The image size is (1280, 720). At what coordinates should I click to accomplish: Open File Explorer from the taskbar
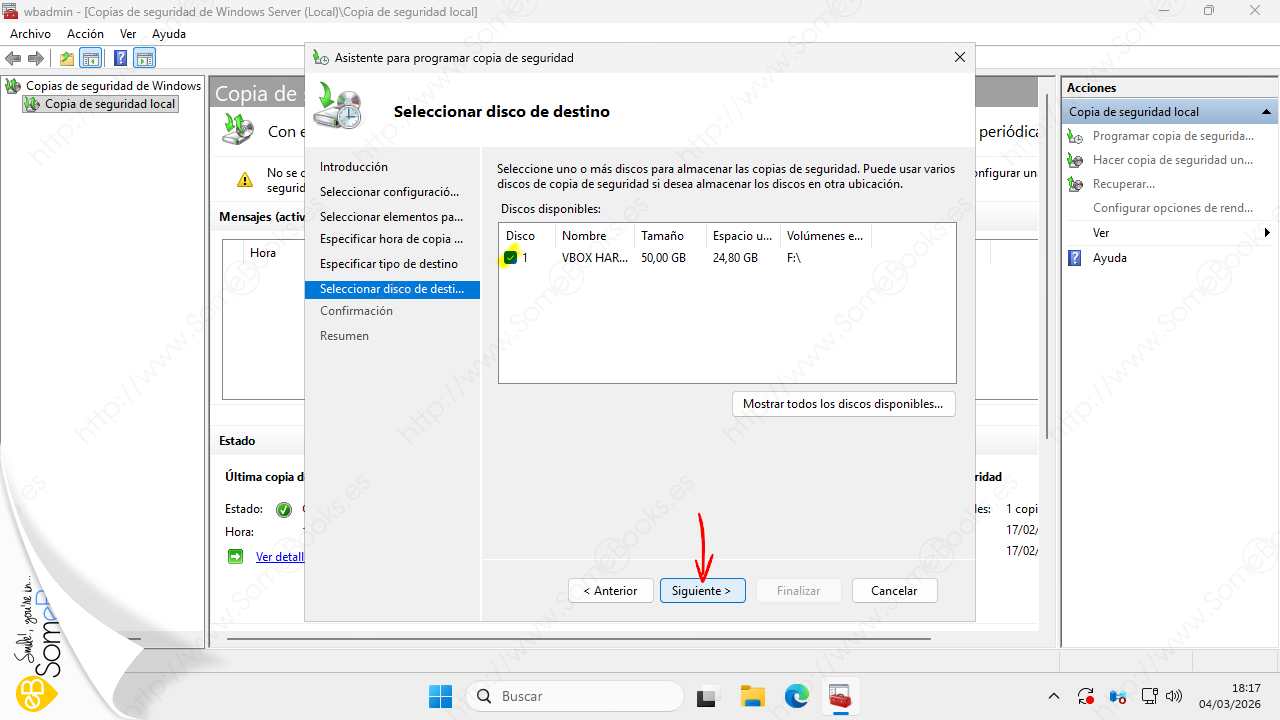coord(752,696)
